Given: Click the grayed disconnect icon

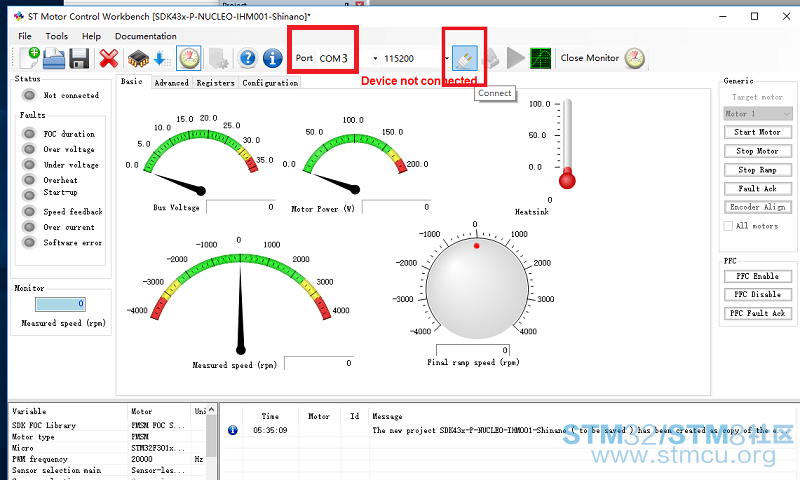Looking at the screenshot, I should click(x=490, y=58).
